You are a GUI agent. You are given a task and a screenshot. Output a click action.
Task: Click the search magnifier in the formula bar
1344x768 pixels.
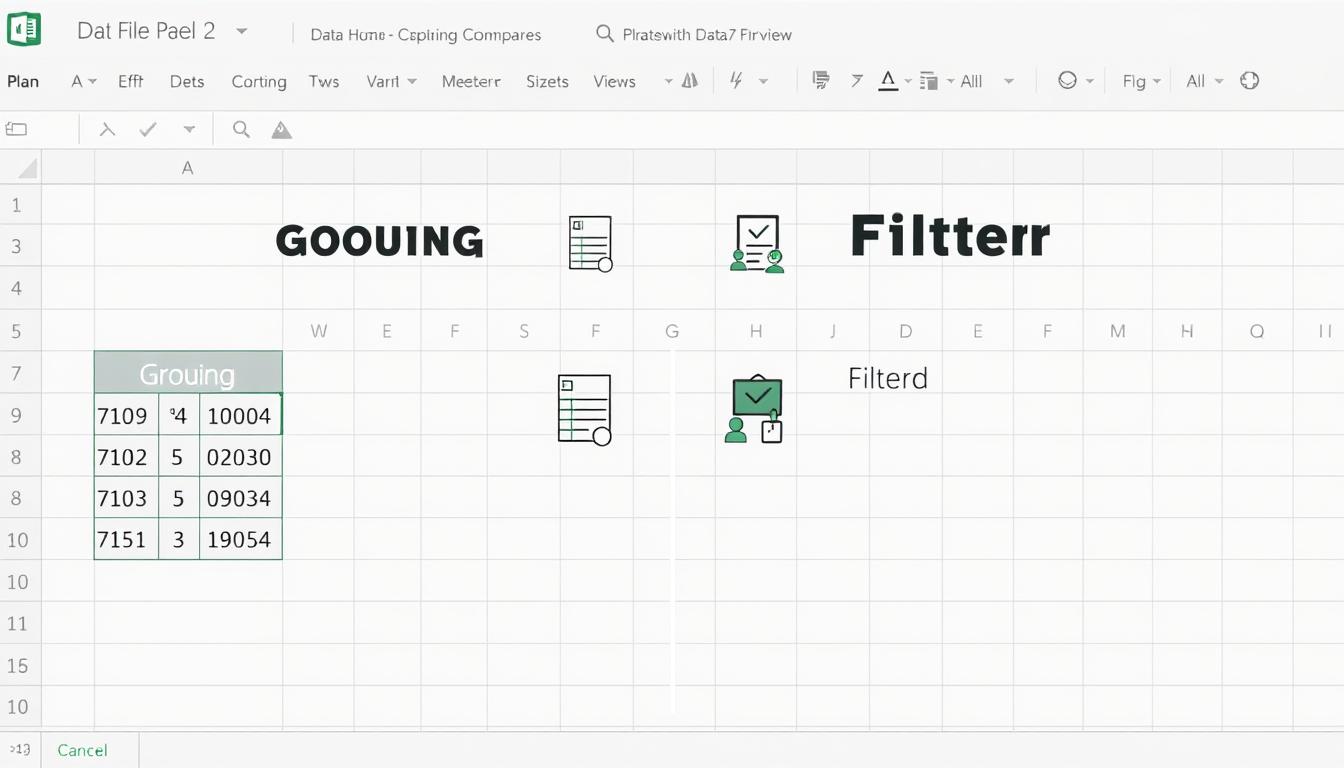pyautogui.click(x=240, y=129)
